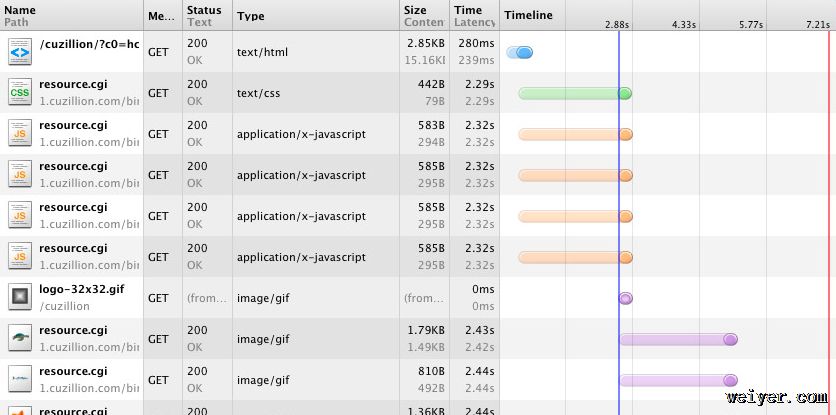
Task: Click the 7.21s timeline tick label
Action: [818, 25]
